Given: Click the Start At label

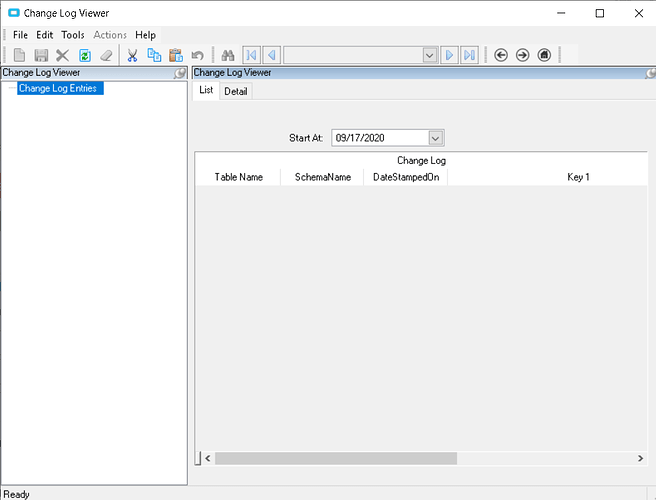Looking at the screenshot, I should (x=306, y=138).
